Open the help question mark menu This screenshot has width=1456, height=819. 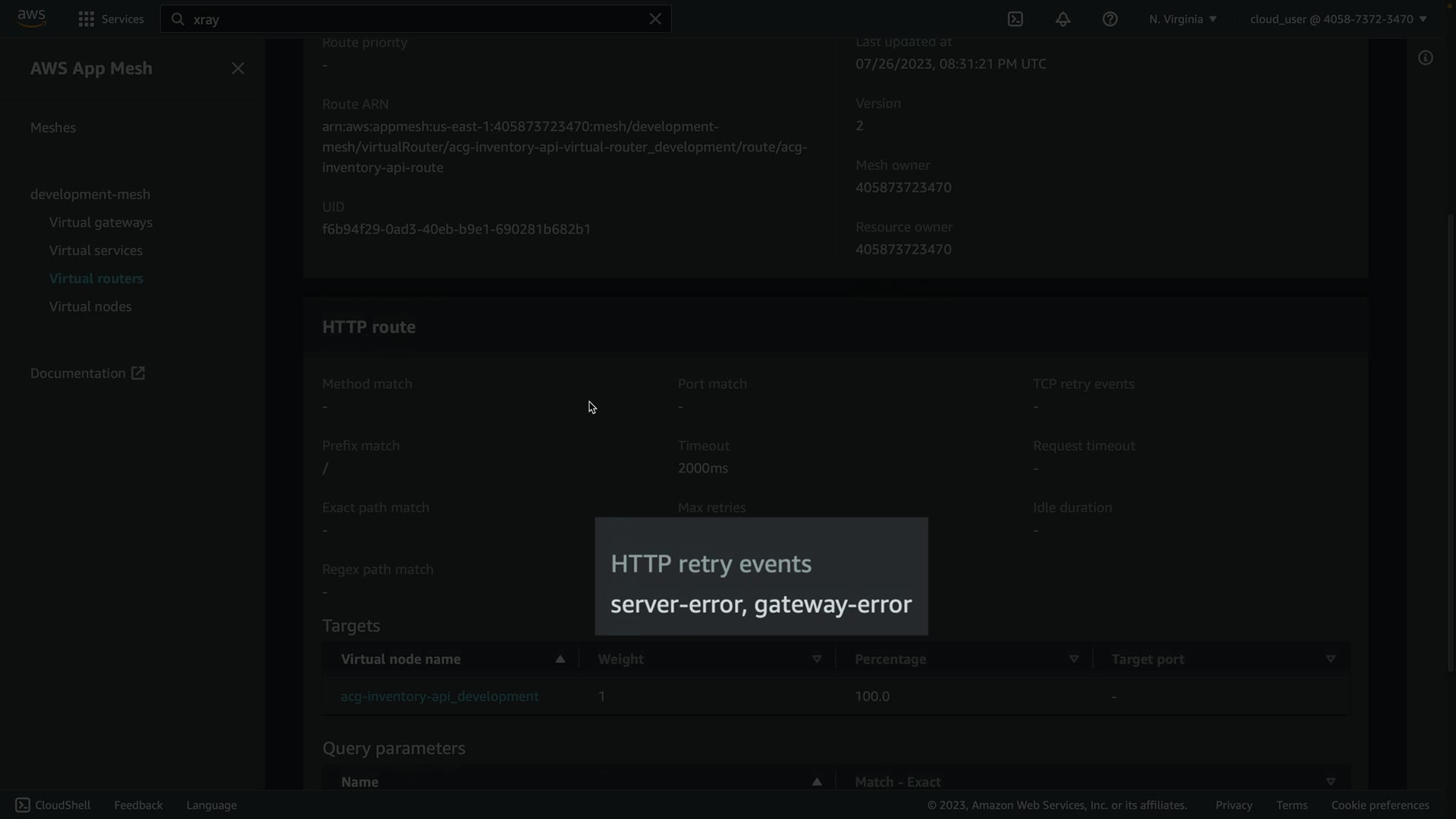[1109, 19]
